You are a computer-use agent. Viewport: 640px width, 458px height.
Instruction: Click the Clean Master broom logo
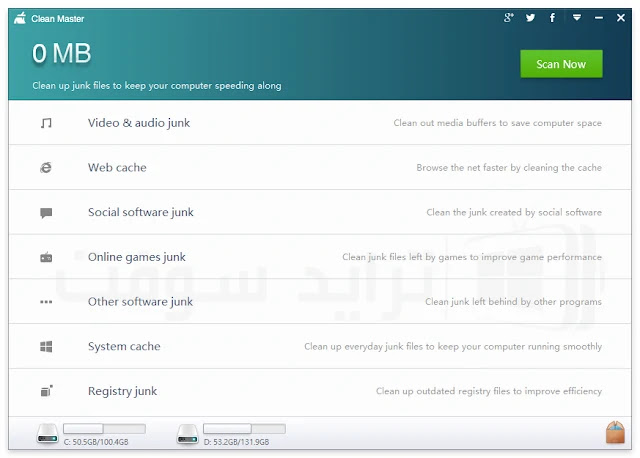pyautogui.click(x=20, y=18)
